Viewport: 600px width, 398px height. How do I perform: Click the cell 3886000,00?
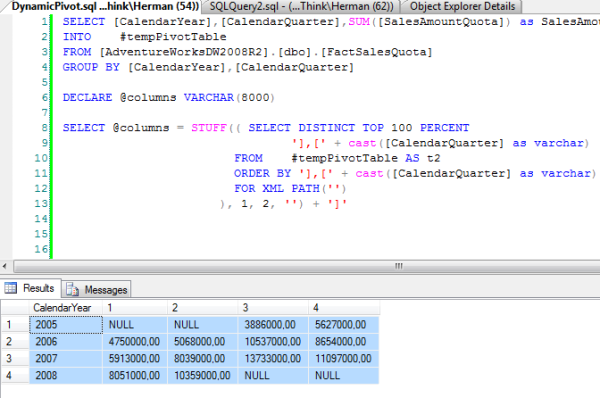[x=273, y=325]
